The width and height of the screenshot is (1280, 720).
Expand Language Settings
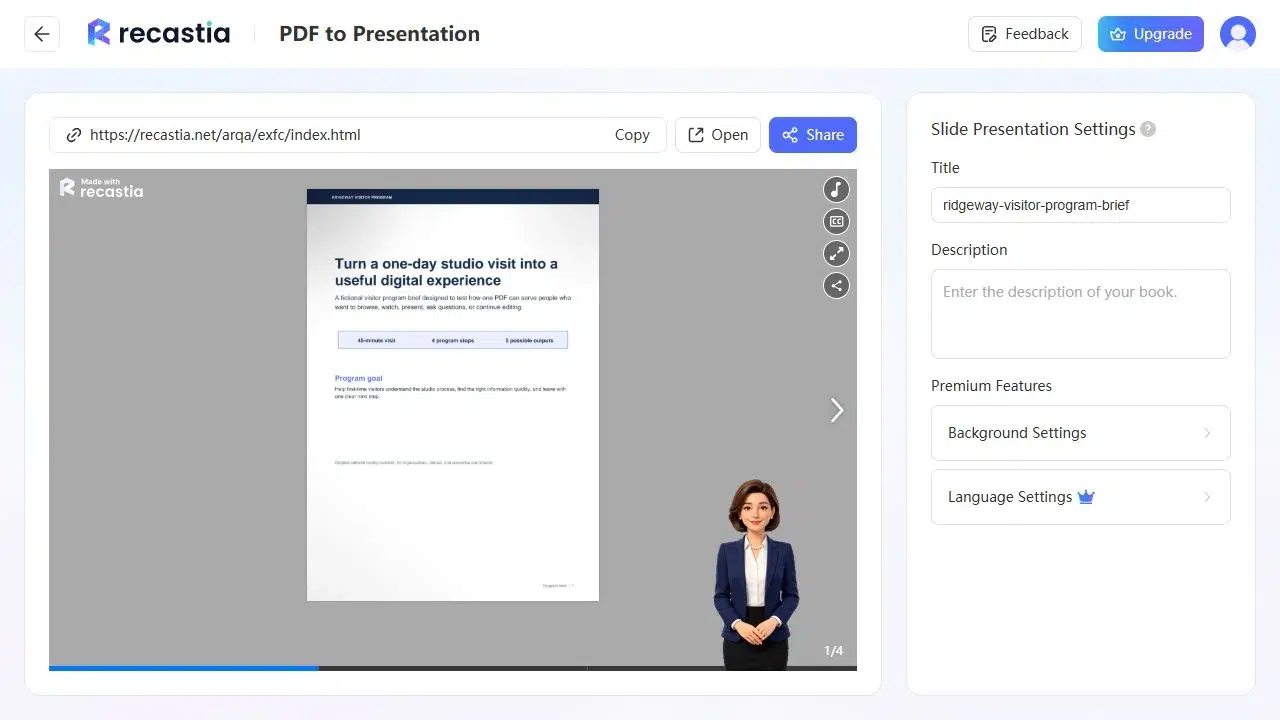1081,497
